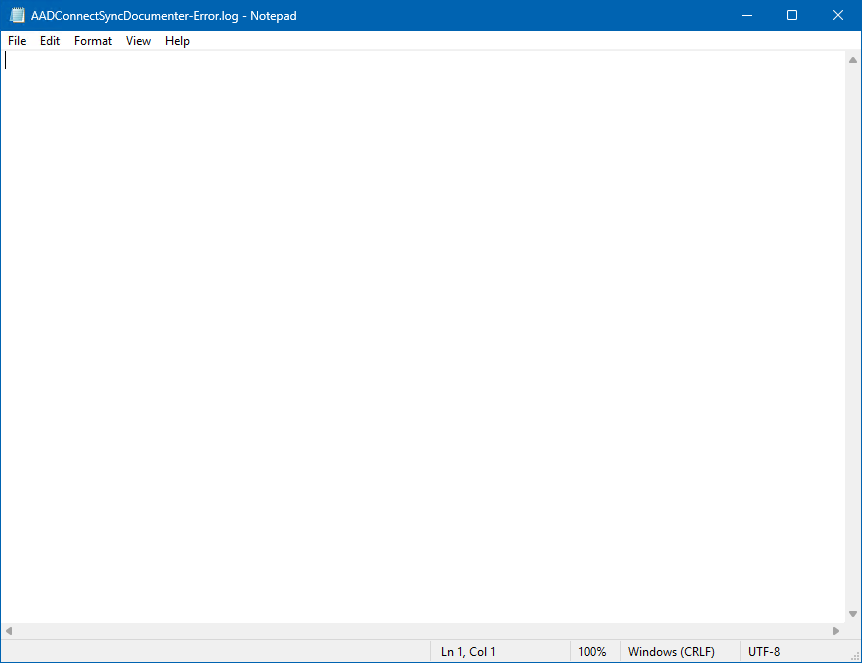
Task: Click the title 'AADConnectSyncDocumenter-Error.log - Notepad'
Action: 163,16
